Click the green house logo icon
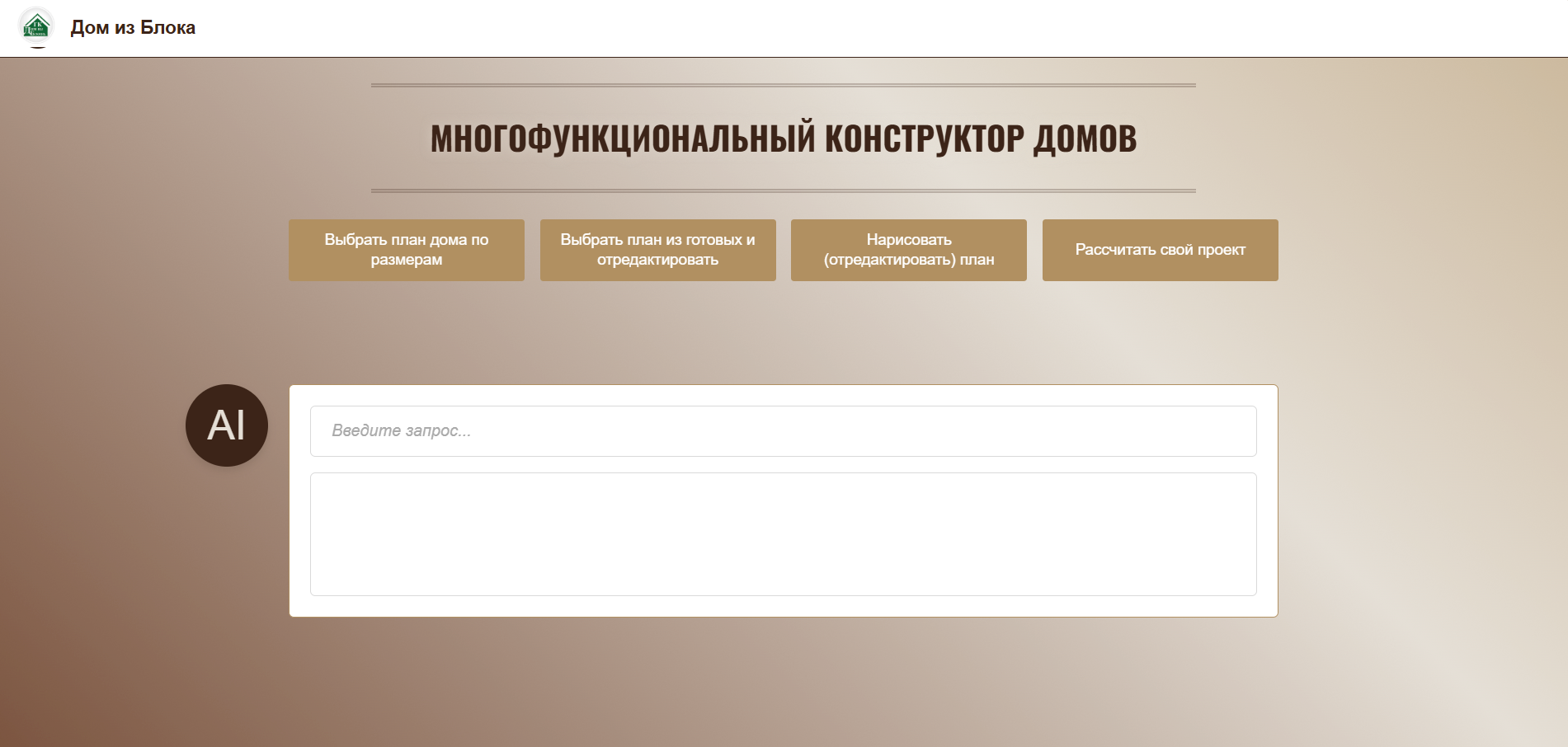Image resolution: width=1568 pixels, height=747 pixels. [x=36, y=27]
